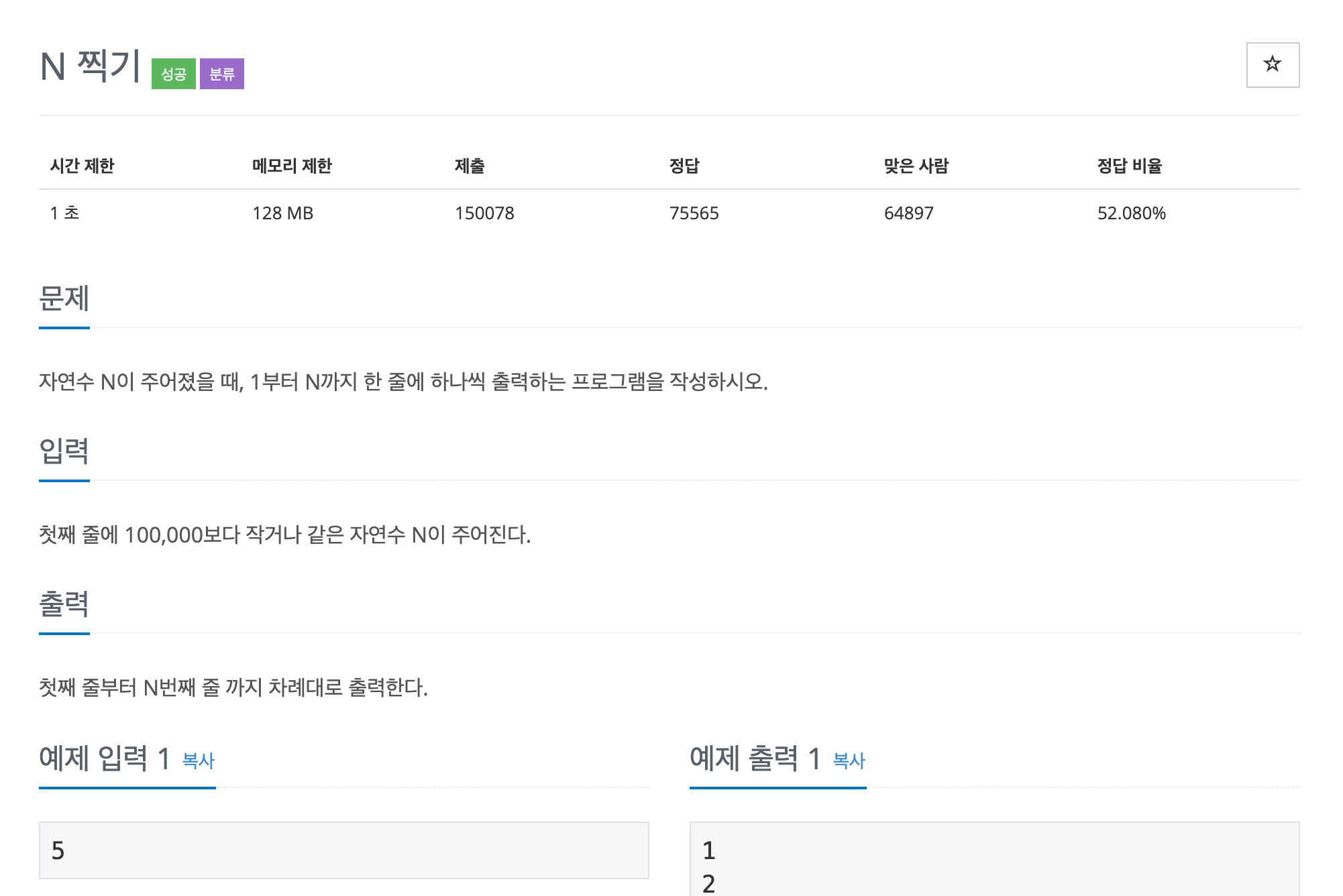The width and height of the screenshot is (1343, 896).
Task: Click the purple 분류 badge
Action: tap(222, 74)
